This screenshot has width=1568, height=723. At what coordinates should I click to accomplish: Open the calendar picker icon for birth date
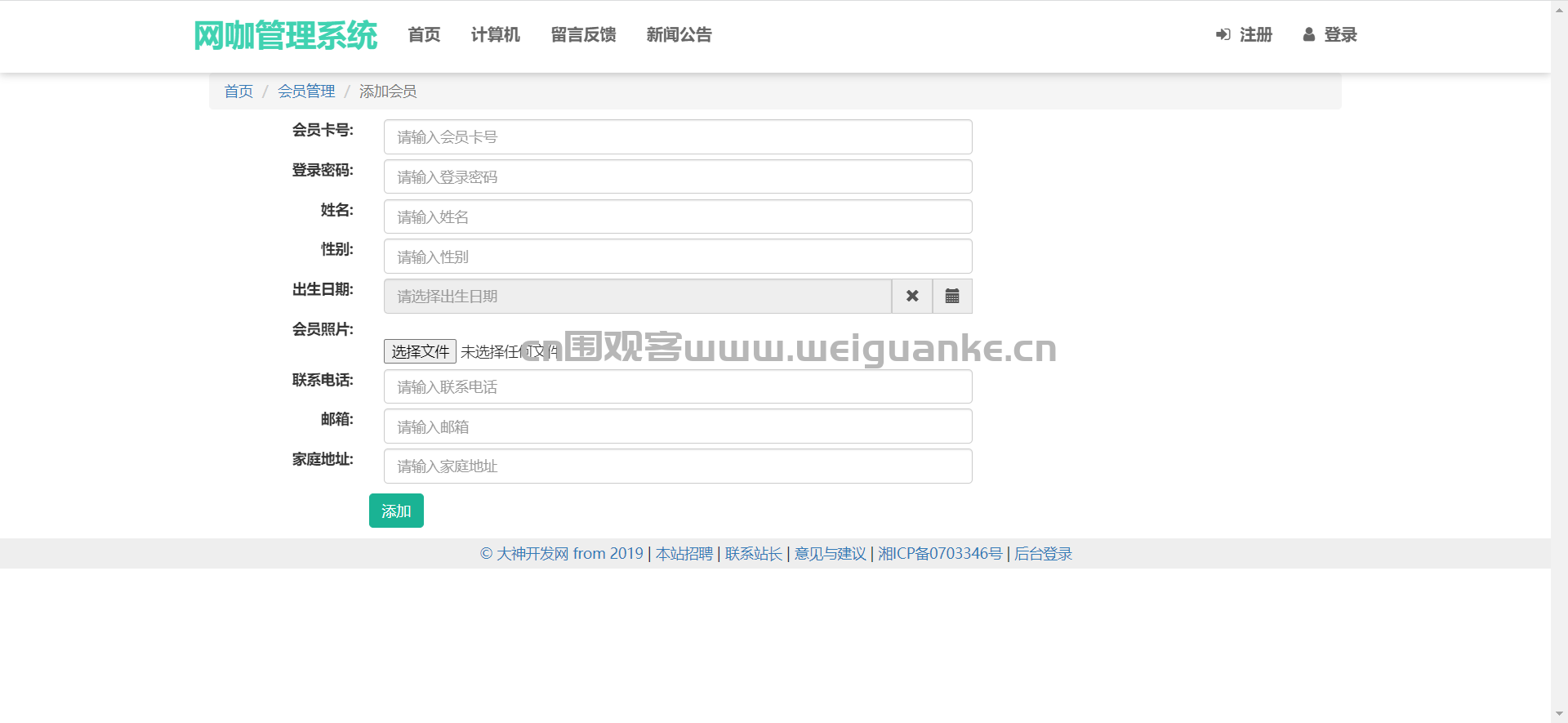pos(952,296)
